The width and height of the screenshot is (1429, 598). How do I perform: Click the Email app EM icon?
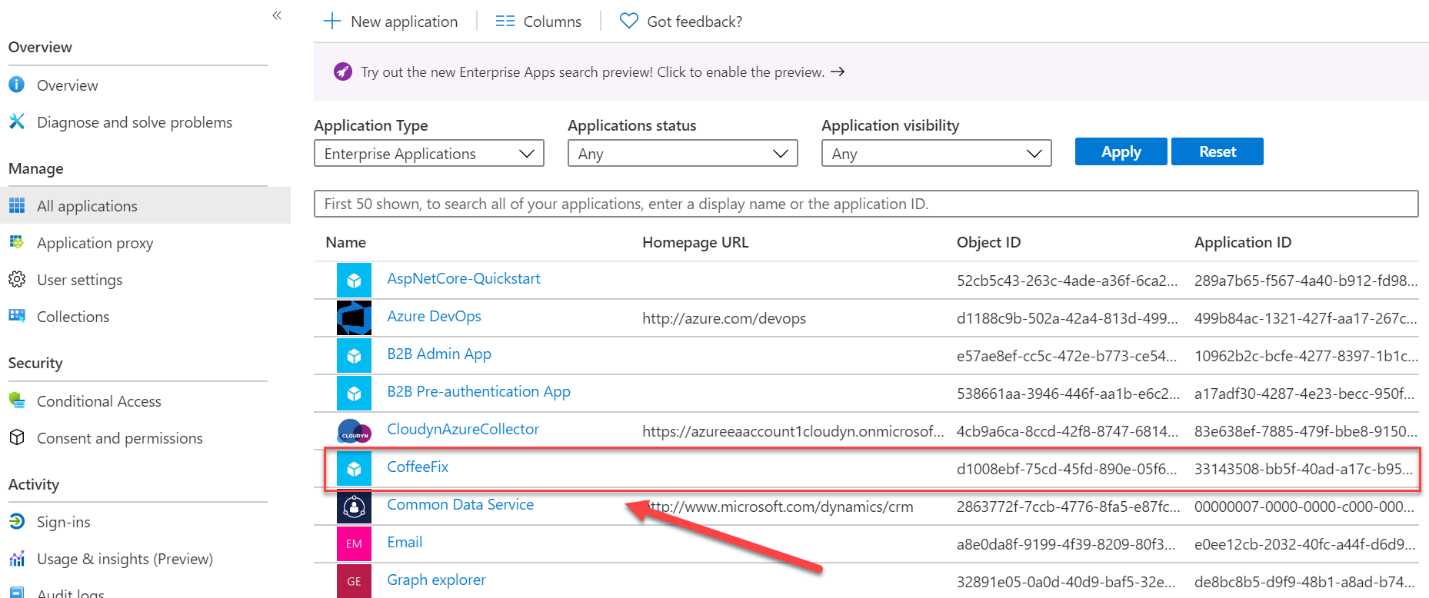(355, 542)
